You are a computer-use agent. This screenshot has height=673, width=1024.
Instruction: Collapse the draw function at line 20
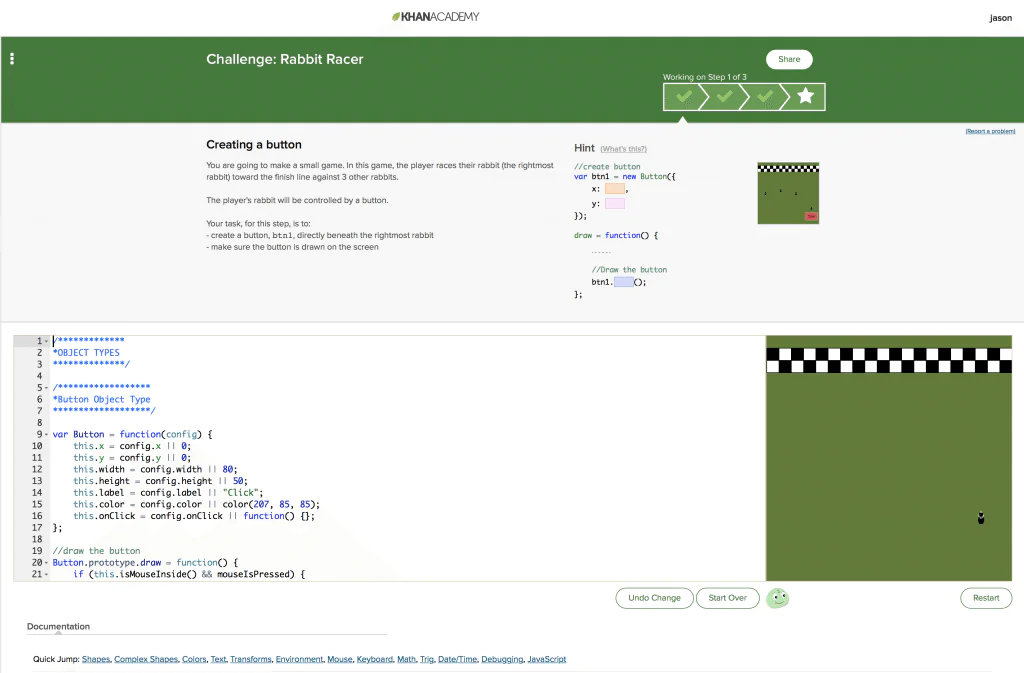47,563
